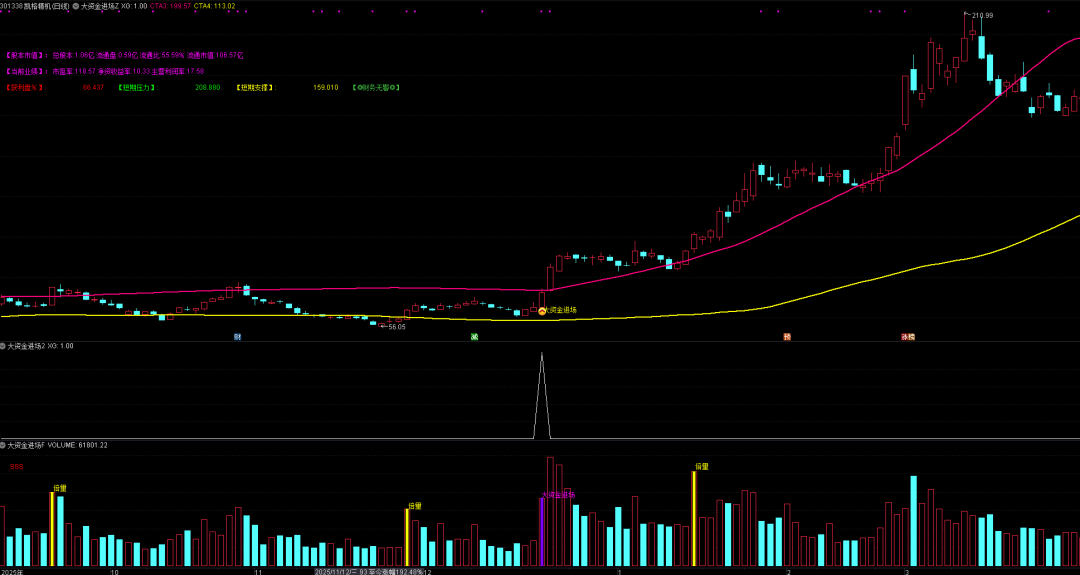Click the main chart indicator settings circle icon
The height and width of the screenshot is (575, 1080).
coord(77,6)
